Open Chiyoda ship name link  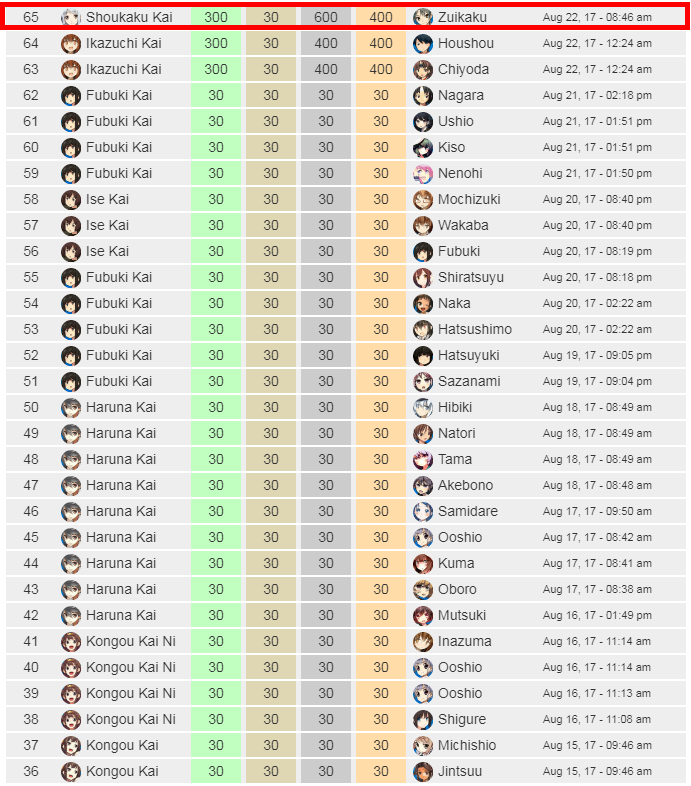pyautogui.click(x=463, y=69)
